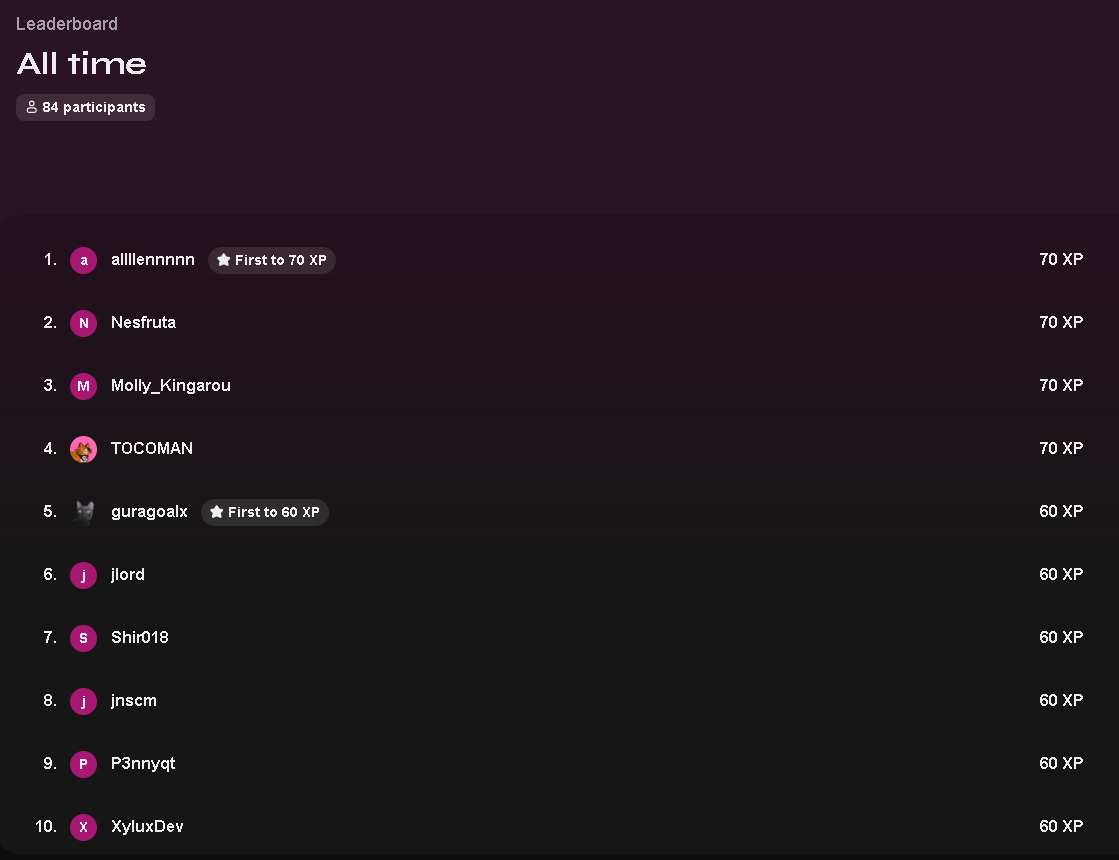Click jnscm's avatar icon
The width and height of the screenshot is (1119, 860).
tap(83, 701)
